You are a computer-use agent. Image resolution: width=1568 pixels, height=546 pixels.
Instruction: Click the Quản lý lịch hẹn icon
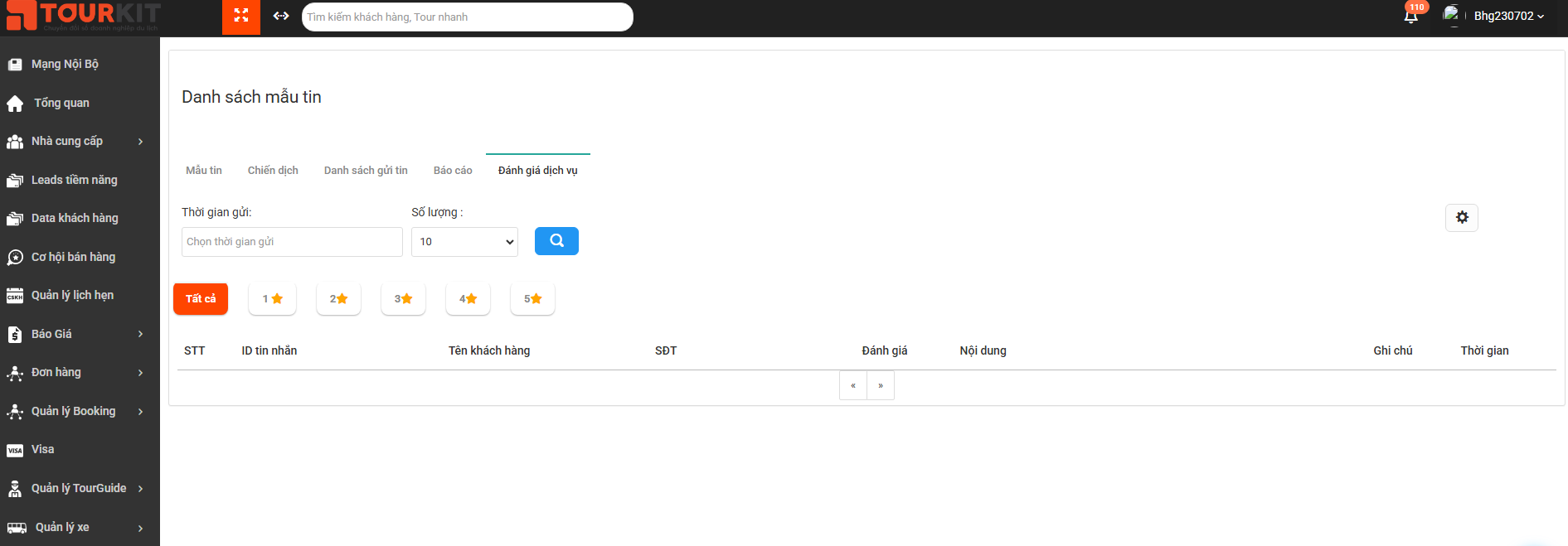coord(15,296)
